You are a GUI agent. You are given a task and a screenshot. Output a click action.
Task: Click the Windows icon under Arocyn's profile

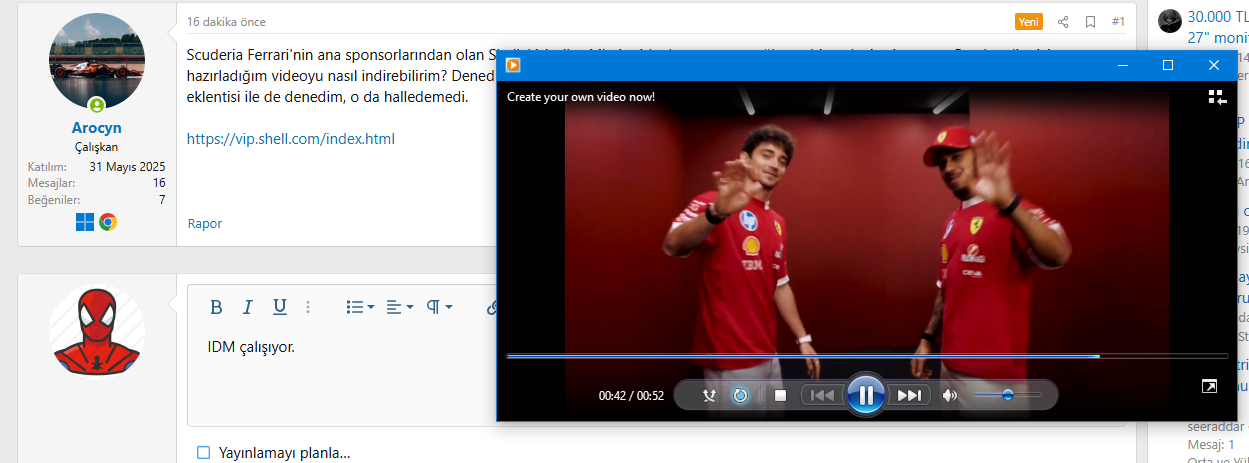[86, 221]
